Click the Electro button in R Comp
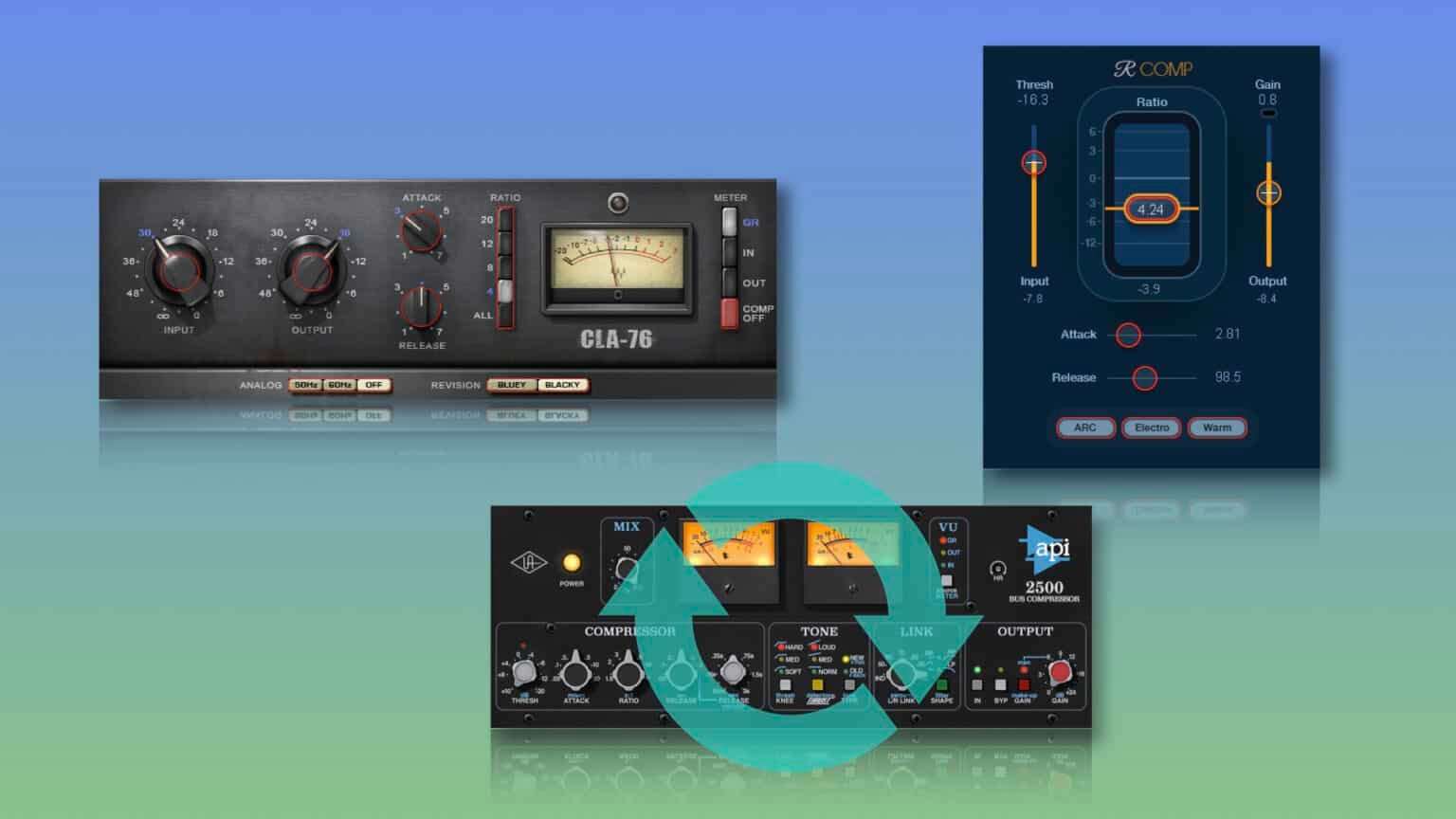 [1151, 428]
